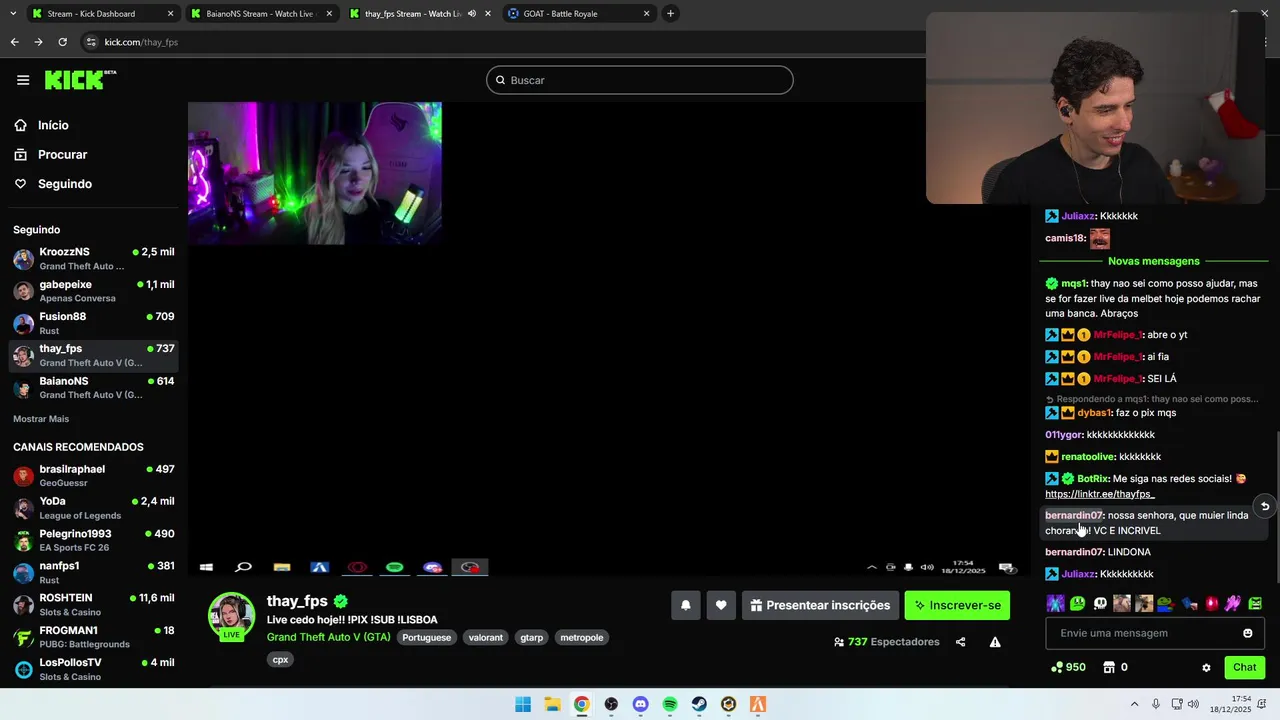Open chat settings gear

click(1206, 668)
